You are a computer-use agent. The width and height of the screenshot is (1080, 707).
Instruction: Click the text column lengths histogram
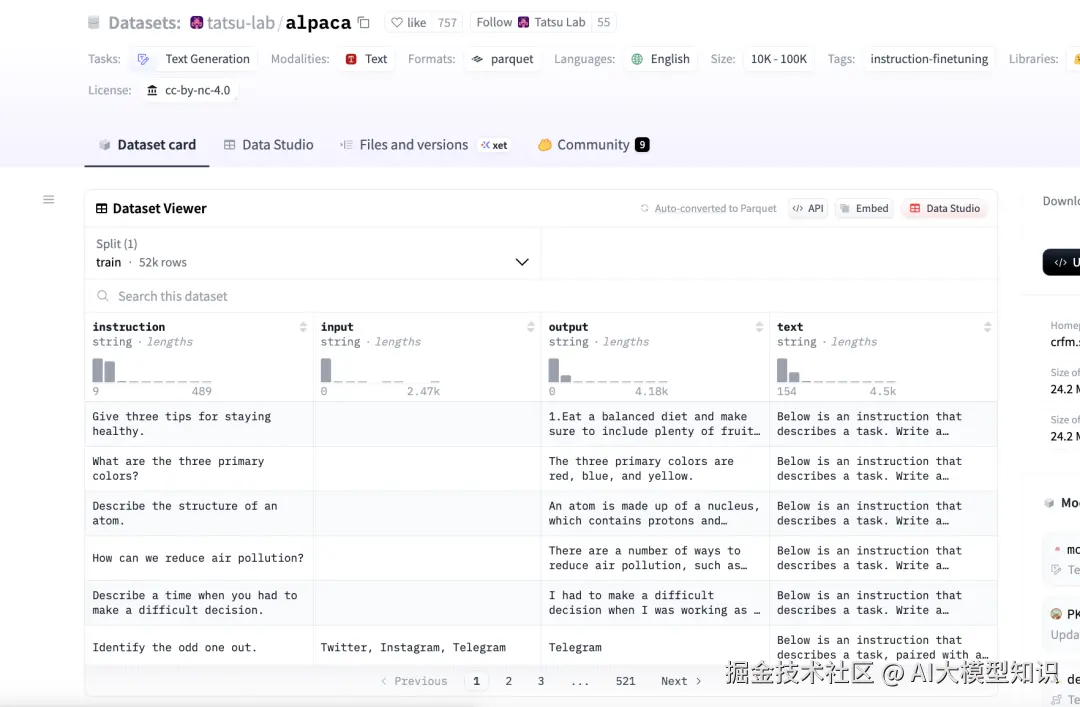(x=836, y=370)
